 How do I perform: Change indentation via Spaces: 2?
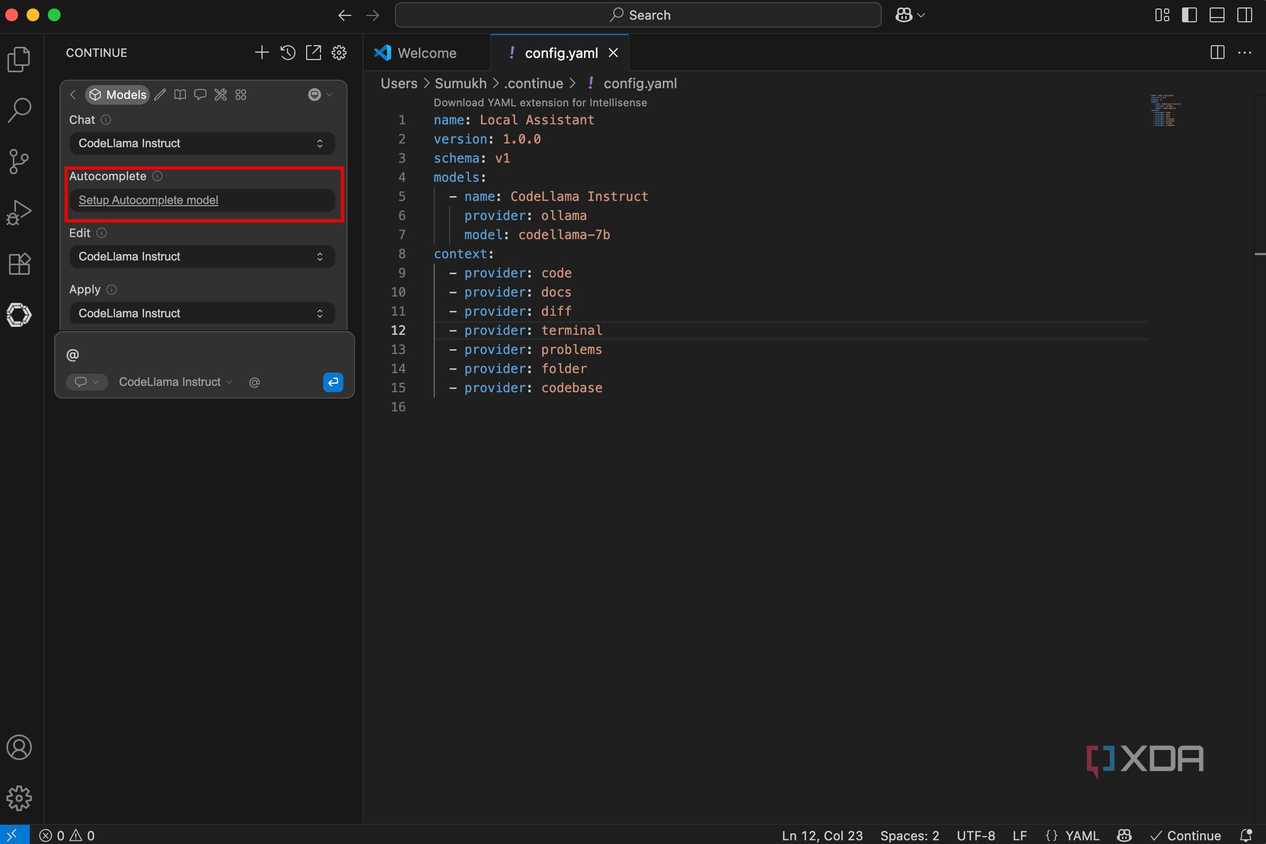pyautogui.click(x=910, y=836)
